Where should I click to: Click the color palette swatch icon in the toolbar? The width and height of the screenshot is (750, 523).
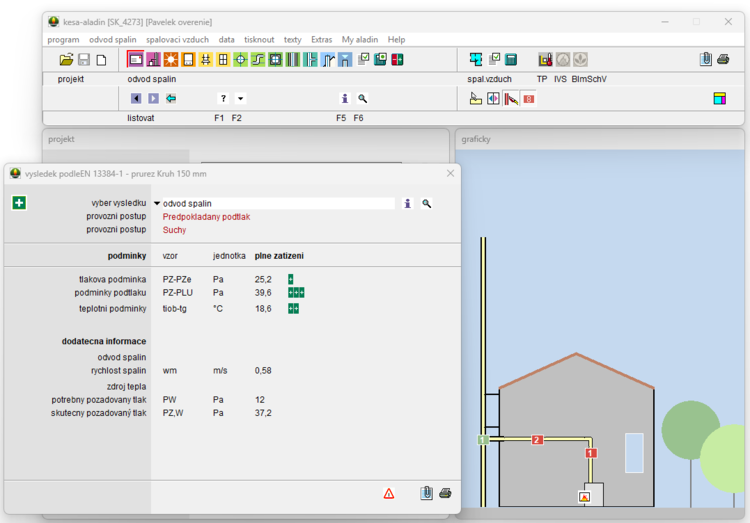pyautogui.click(x=718, y=99)
